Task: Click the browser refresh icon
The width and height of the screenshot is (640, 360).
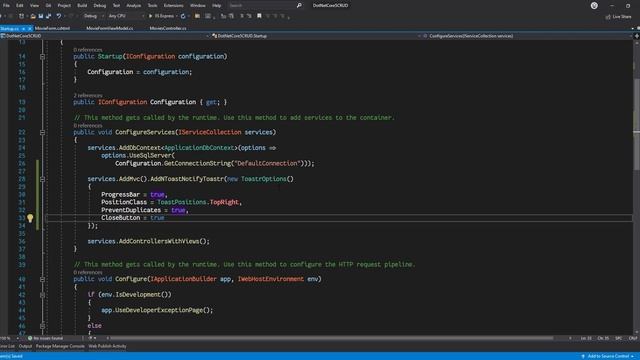Action: click(x=183, y=16)
